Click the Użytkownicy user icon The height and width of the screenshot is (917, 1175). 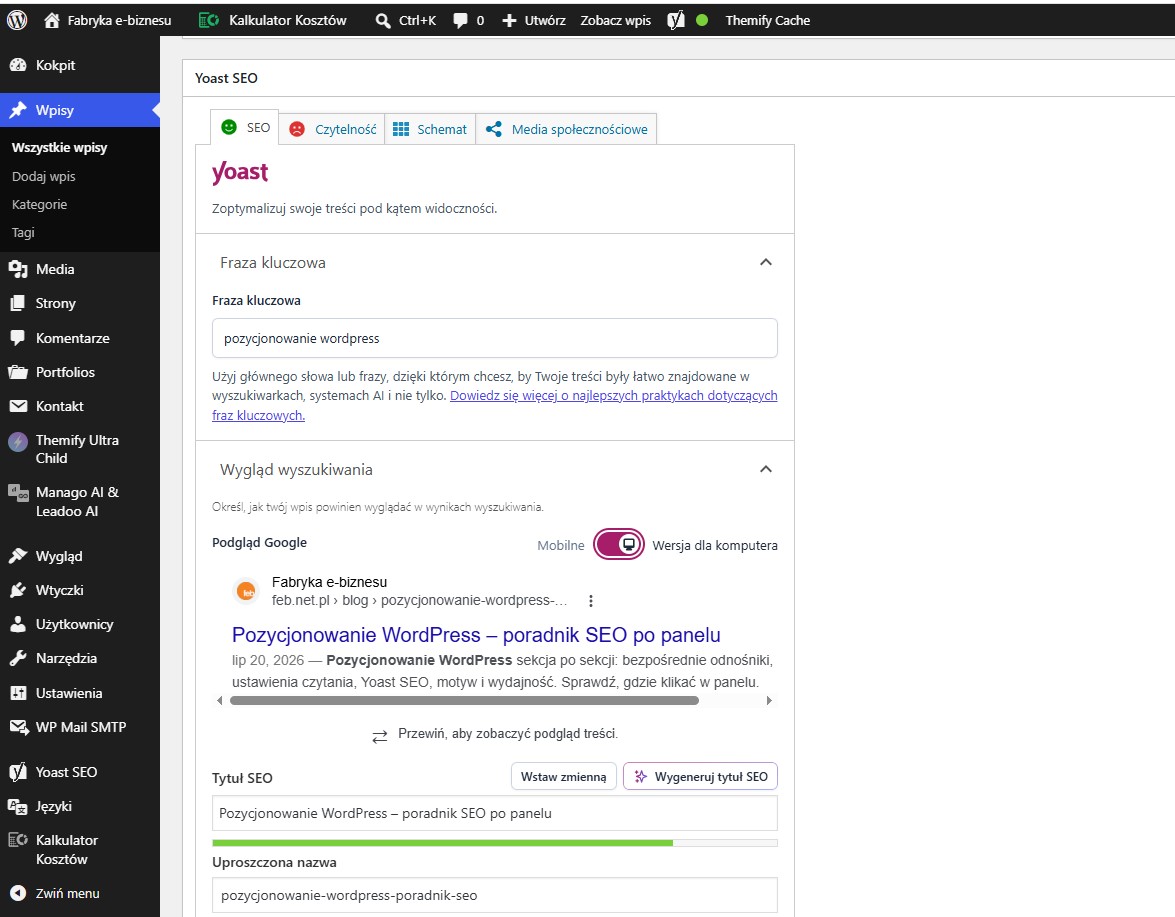click(18, 624)
